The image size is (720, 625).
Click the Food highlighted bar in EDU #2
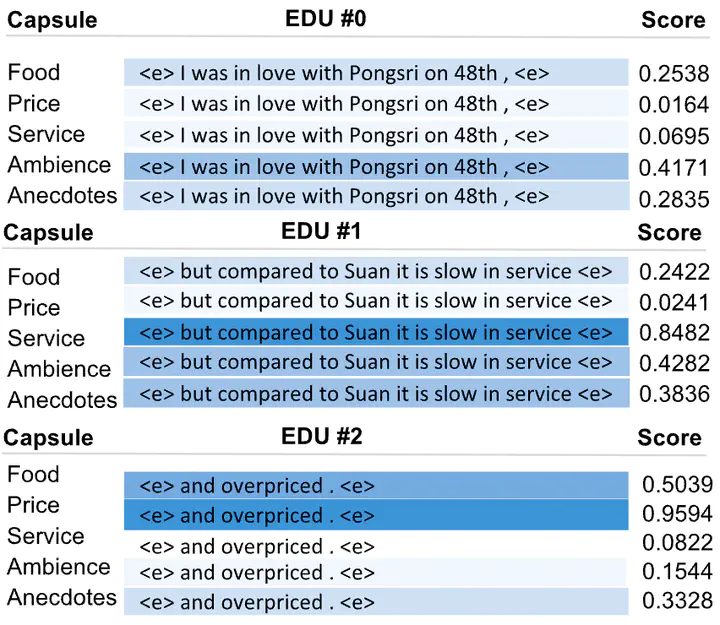click(376, 487)
